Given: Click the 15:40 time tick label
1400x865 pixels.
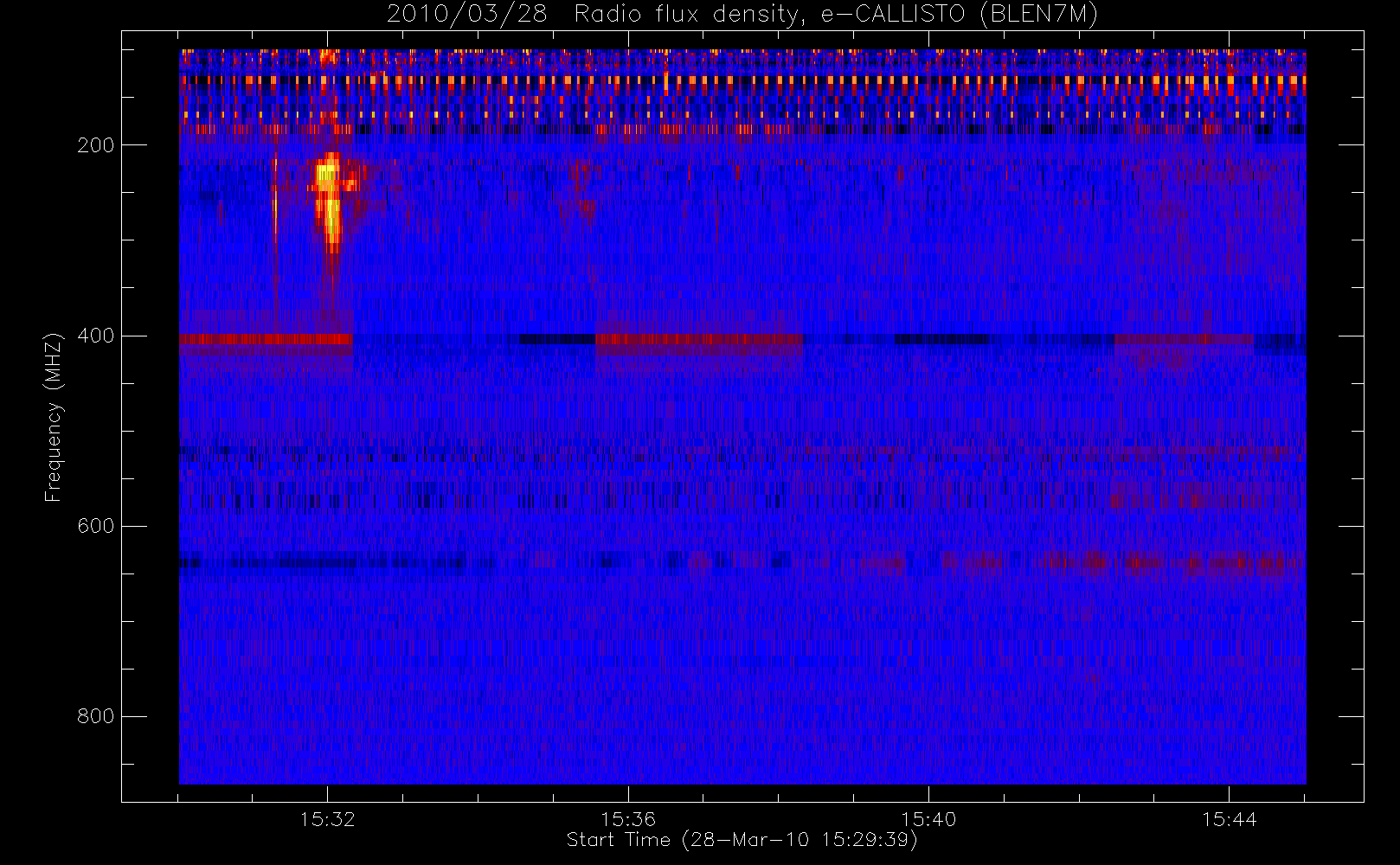Looking at the screenshot, I should [928, 819].
